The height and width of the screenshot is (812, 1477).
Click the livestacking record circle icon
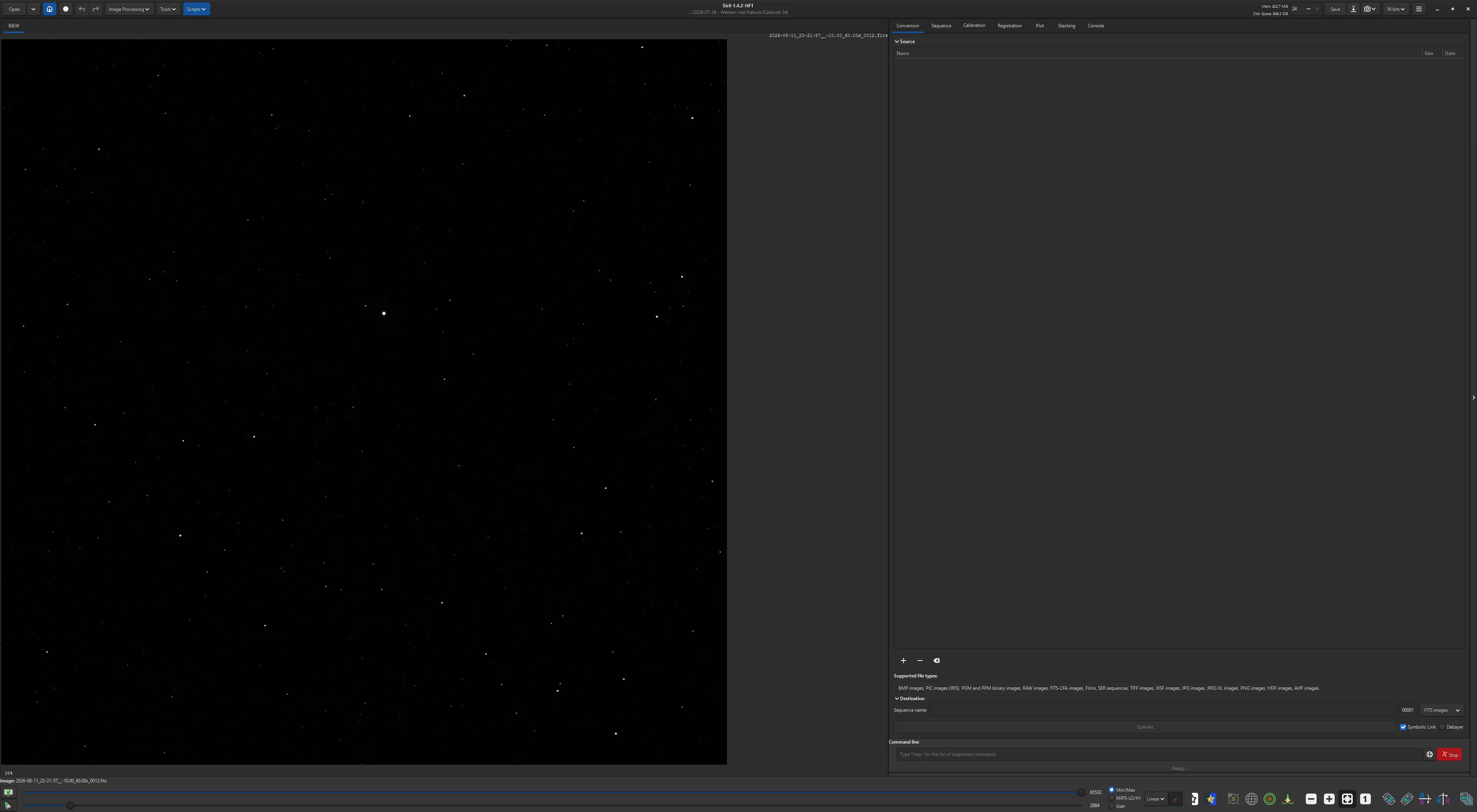tap(65, 9)
